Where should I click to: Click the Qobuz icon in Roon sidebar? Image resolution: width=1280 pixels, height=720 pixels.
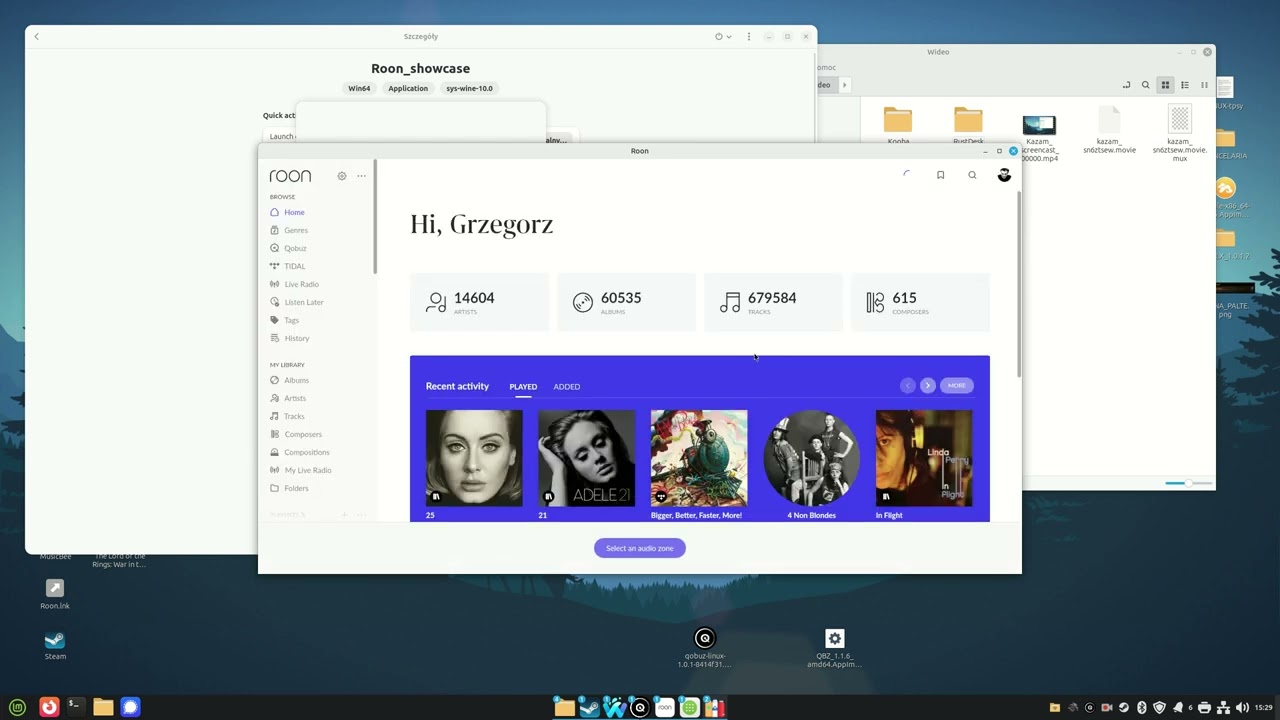(x=275, y=248)
